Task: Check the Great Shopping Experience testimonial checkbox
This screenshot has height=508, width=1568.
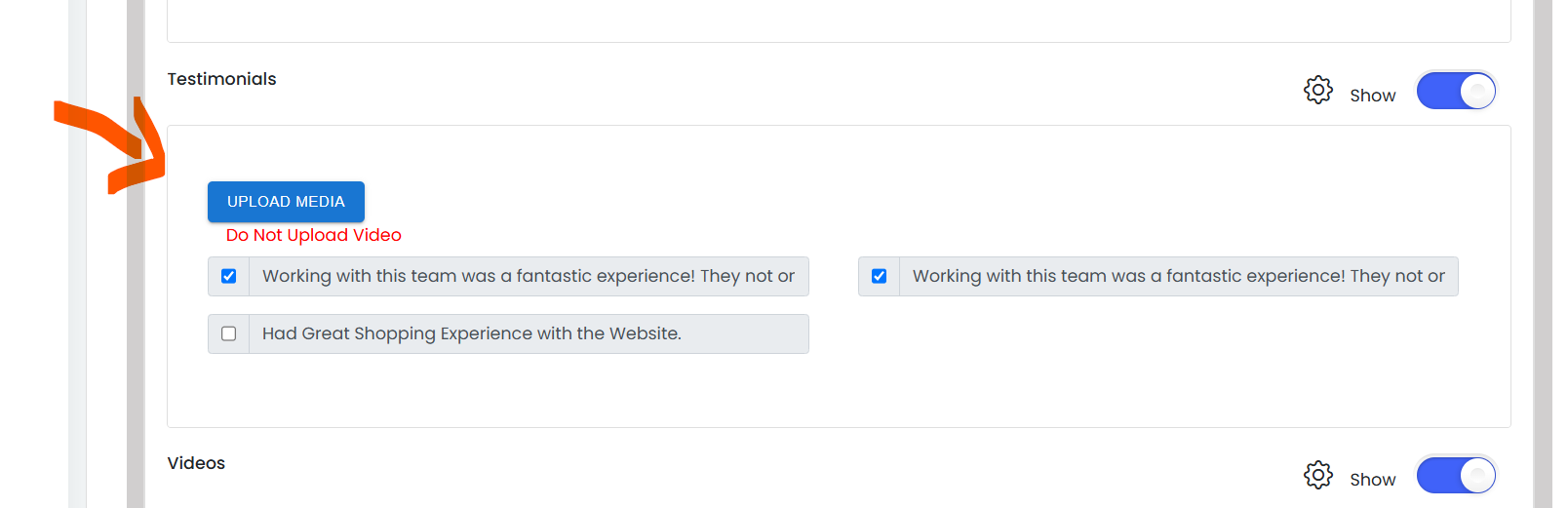Action: click(x=229, y=333)
